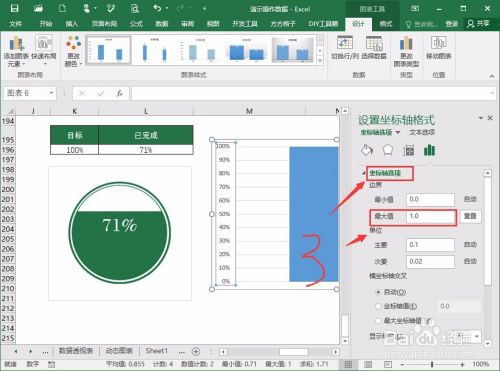Select the first chart style thumbnail
This screenshot has height=371, width=500.
point(109,50)
